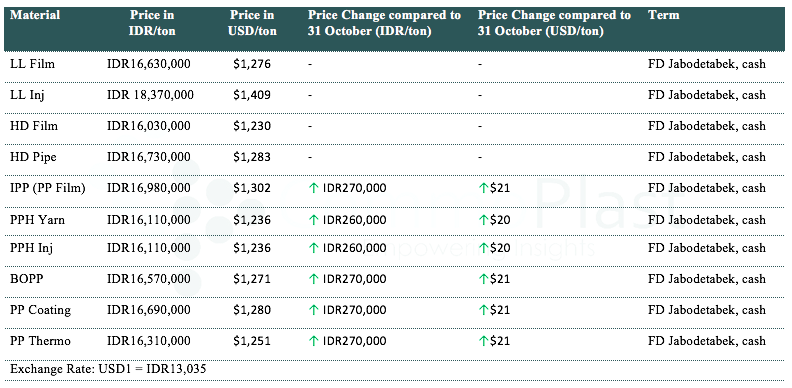Click the green up arrow beside IDR270,000 in IPP row
This screenshot has width=792, height=388.
(x=314, y=188)
